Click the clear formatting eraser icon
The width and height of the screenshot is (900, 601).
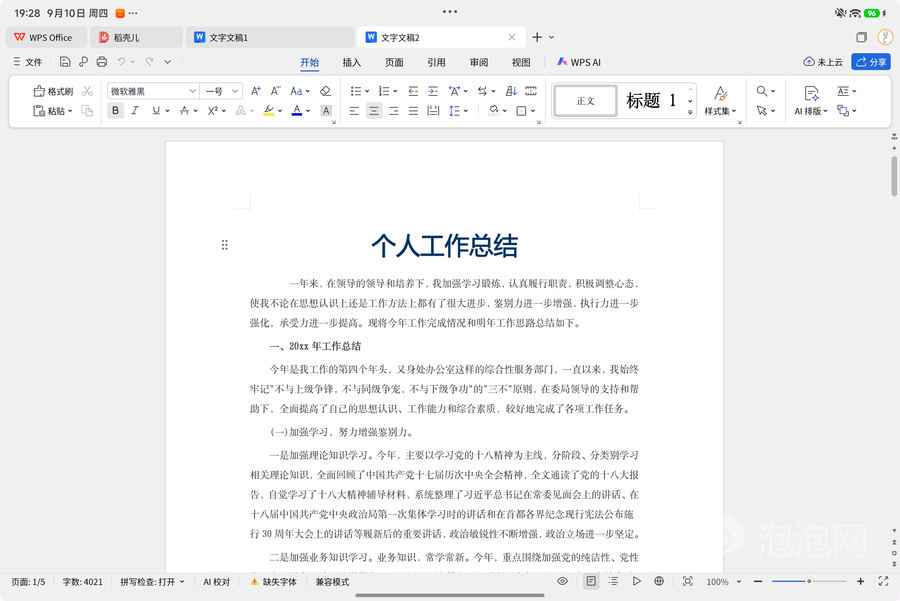(325, 91)
